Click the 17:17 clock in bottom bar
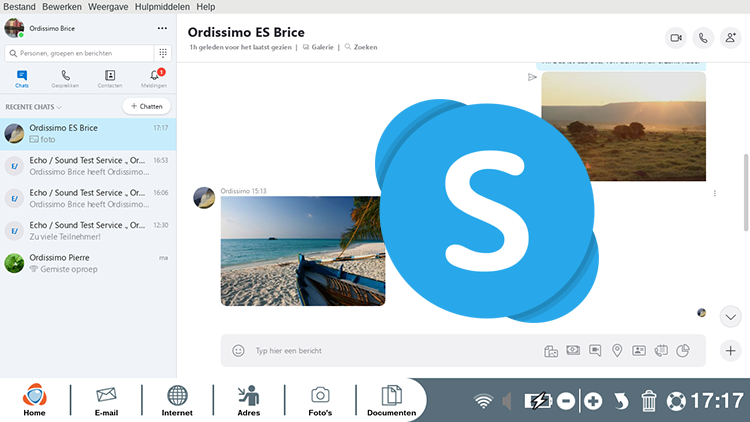750x422 pixels. (x=717, y=401)
